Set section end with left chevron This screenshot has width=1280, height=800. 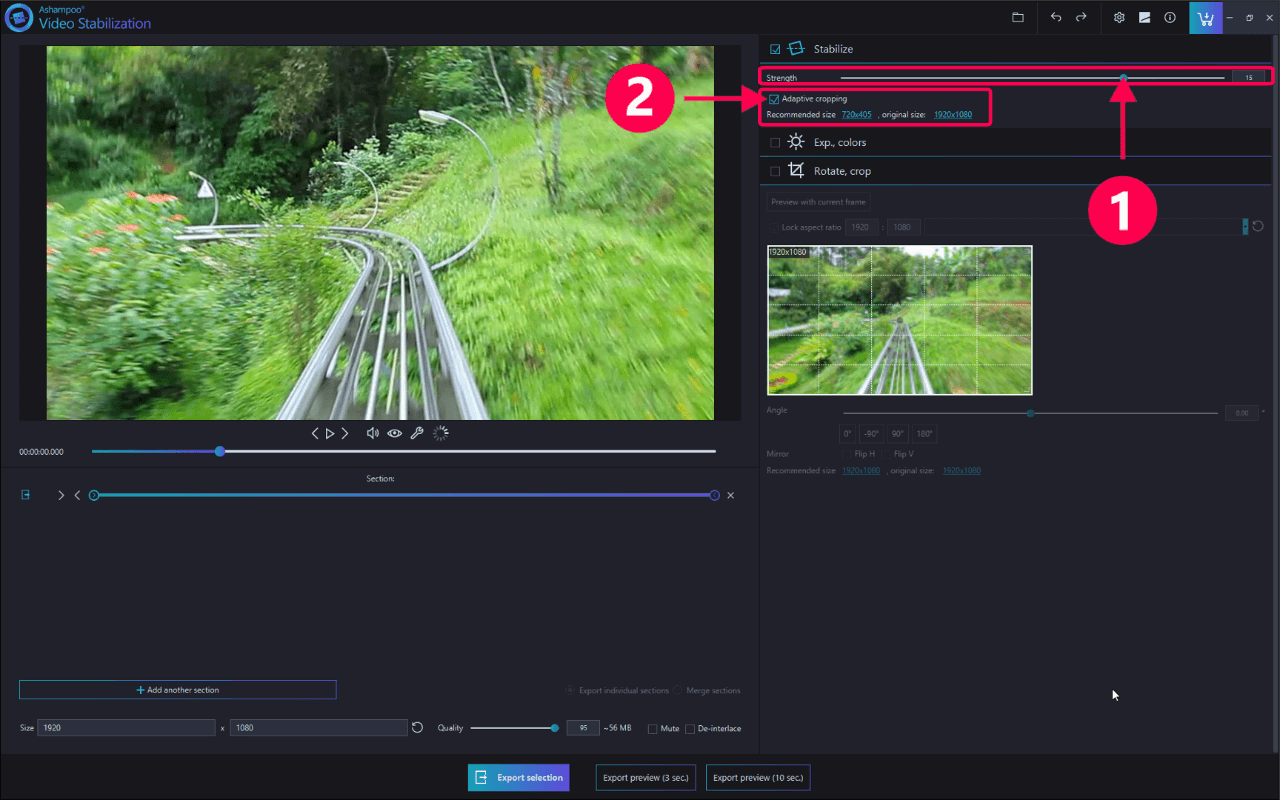pos(77,495)
